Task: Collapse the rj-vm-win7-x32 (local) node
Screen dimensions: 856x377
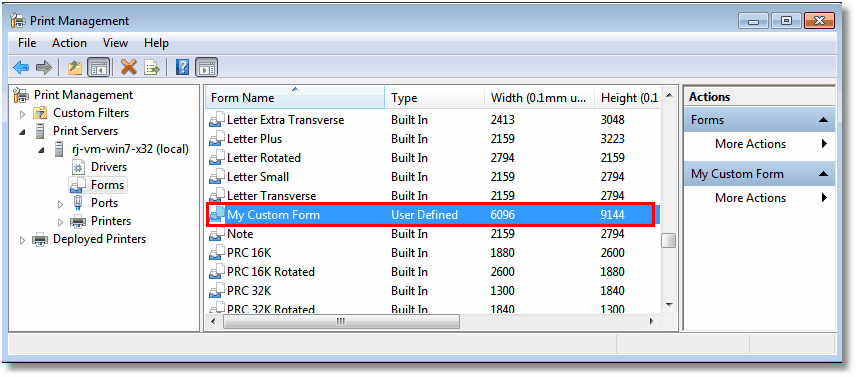Action: pyautogui.click(x=42, y=149)
